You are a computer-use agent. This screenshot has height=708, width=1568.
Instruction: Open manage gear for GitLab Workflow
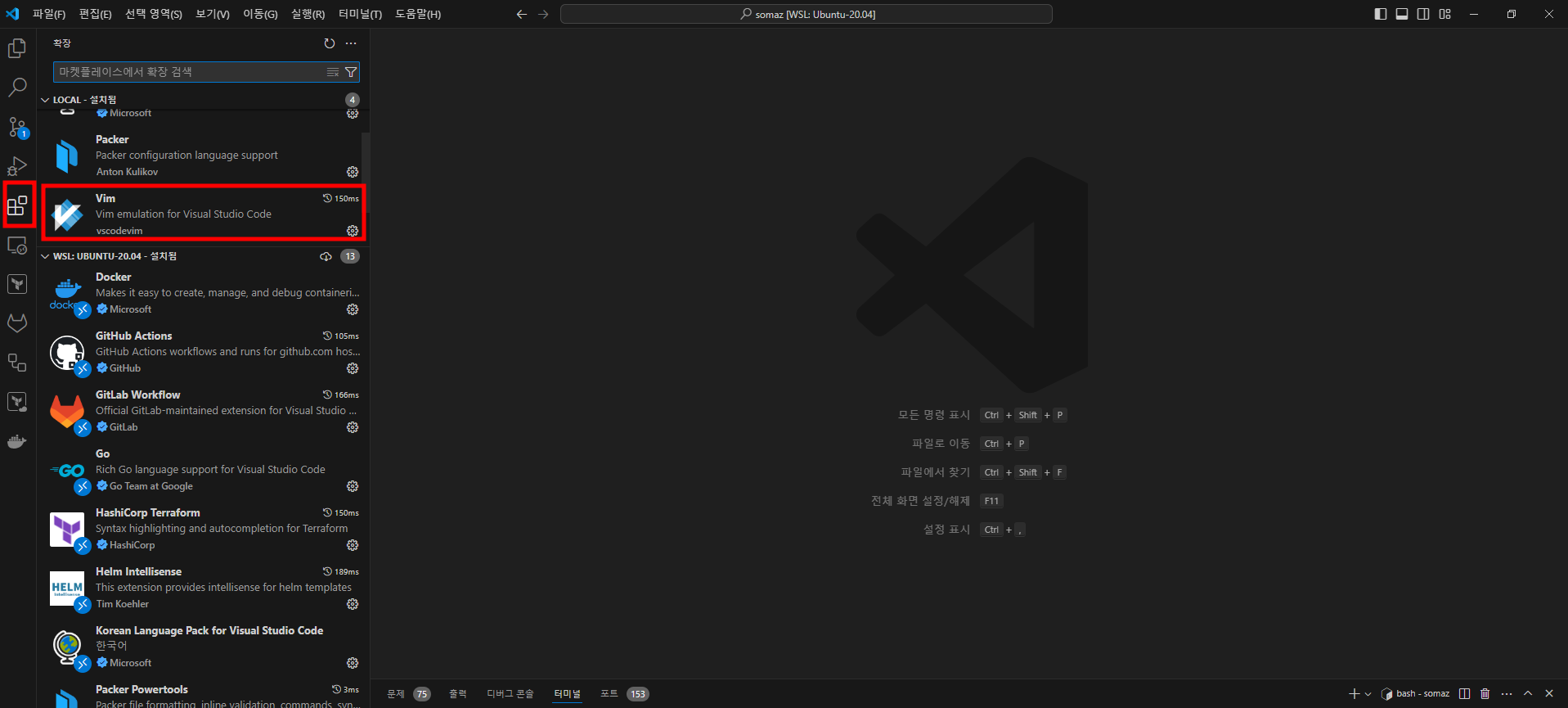pos(353,427)
